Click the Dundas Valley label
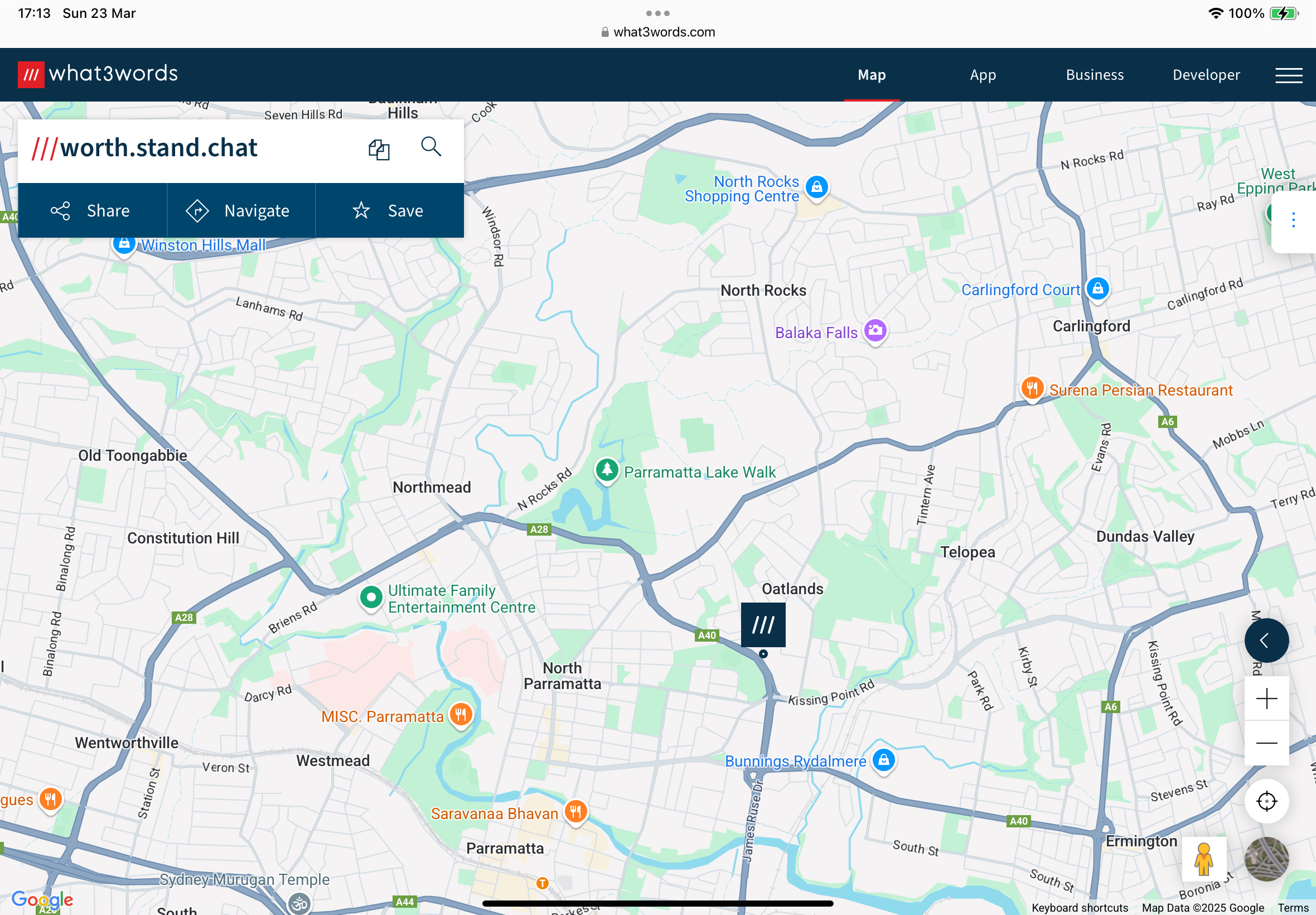This screenshot has height=915, width=1316. tap(1145, 537)
